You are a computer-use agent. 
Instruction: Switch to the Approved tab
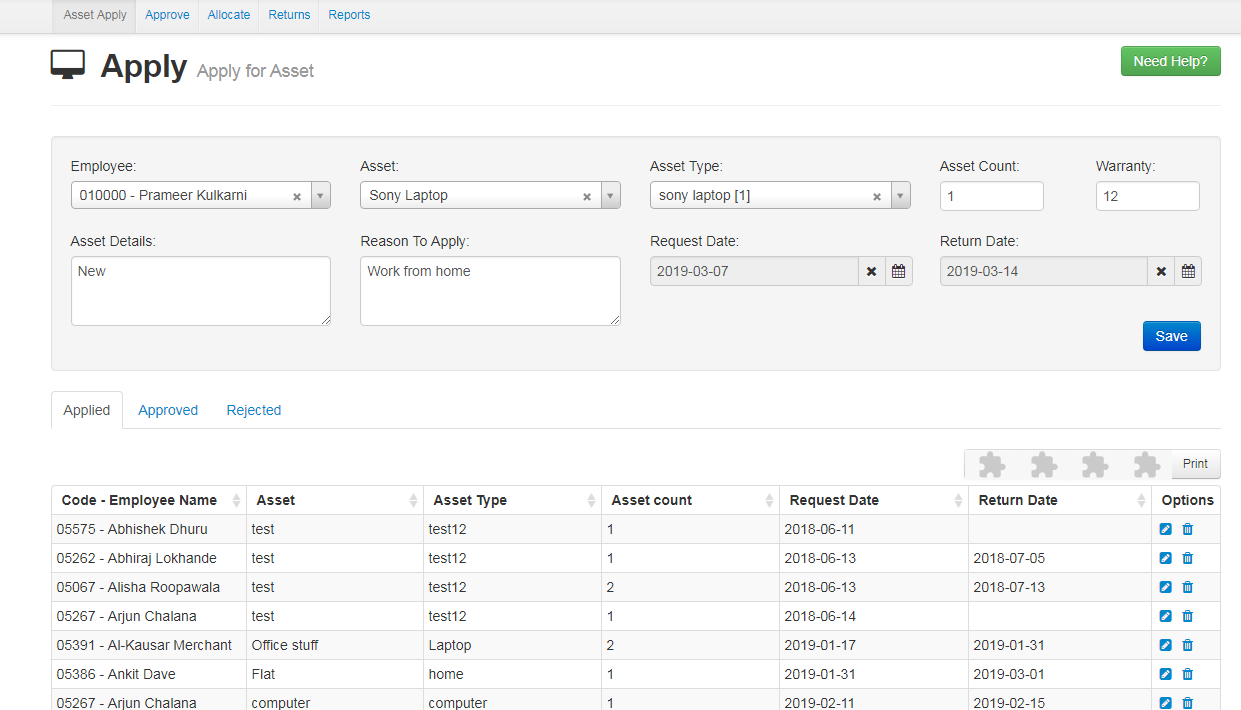[x=168, y=410]
